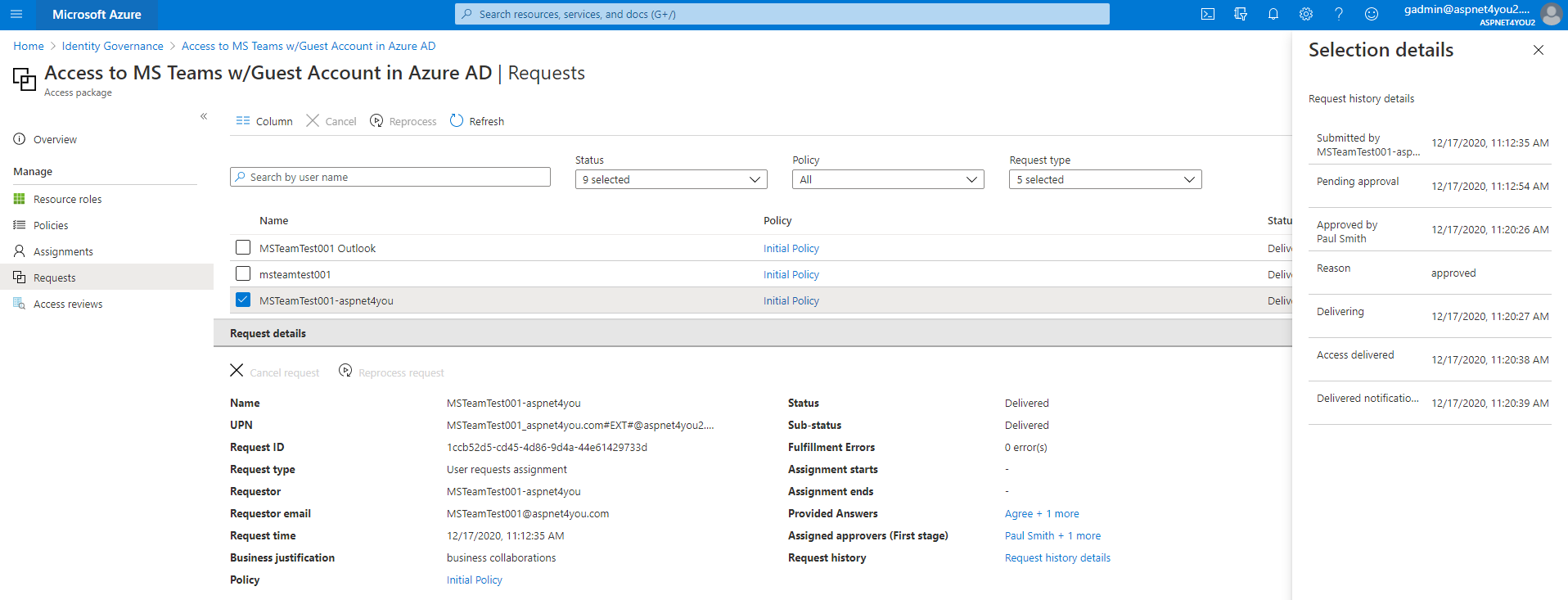The width and height of the screenshot is (1568, 600).
Task: Open Initial Policy link in Request details
Action: point(475,580)
